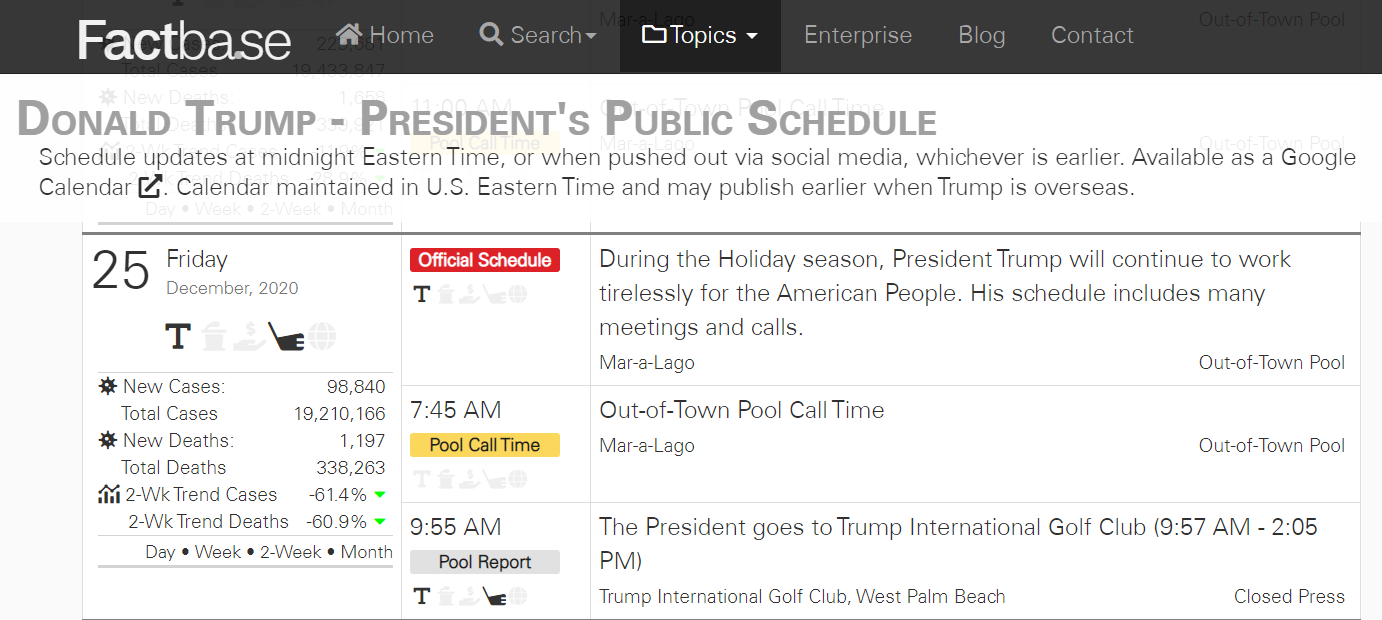Viewport: 1382px width, 620px height.
Task: Click the dark golf bag icon below December, 2020
Action: (286, 337)
